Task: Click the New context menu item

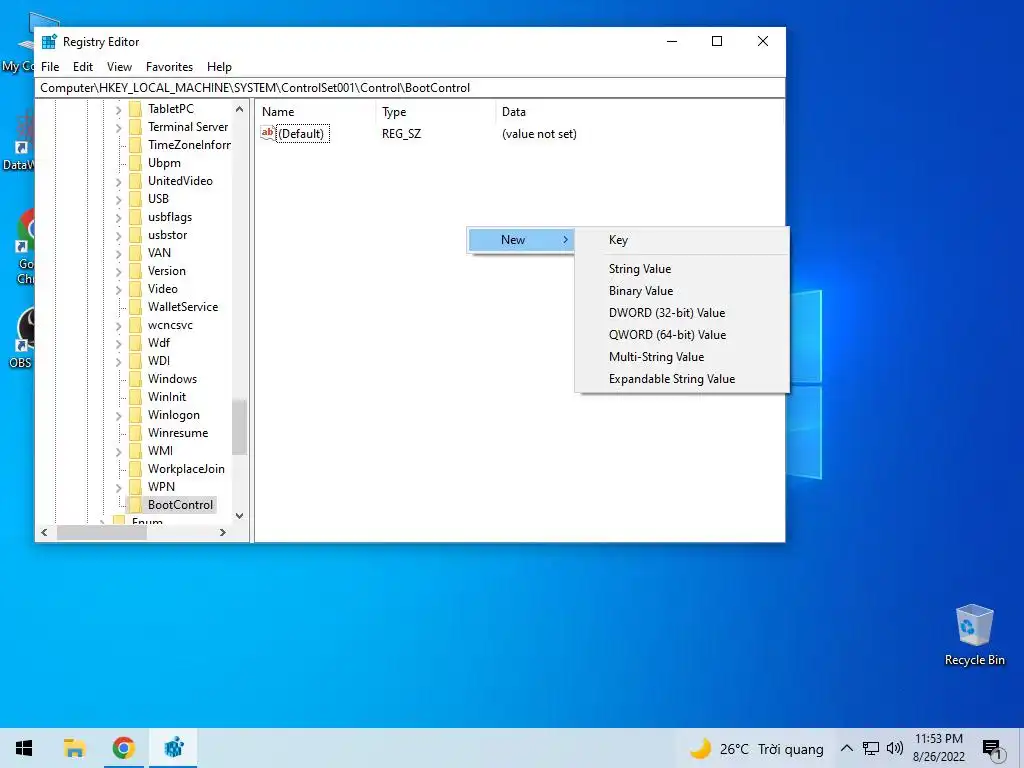Action: tap(521, 240)
